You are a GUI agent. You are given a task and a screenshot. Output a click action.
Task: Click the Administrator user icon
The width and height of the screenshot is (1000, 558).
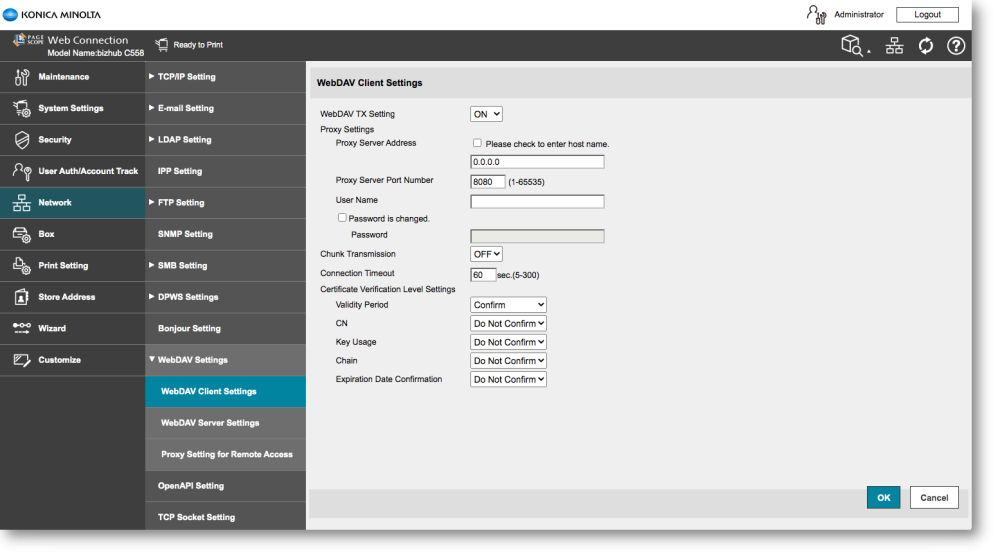[816, 14]
